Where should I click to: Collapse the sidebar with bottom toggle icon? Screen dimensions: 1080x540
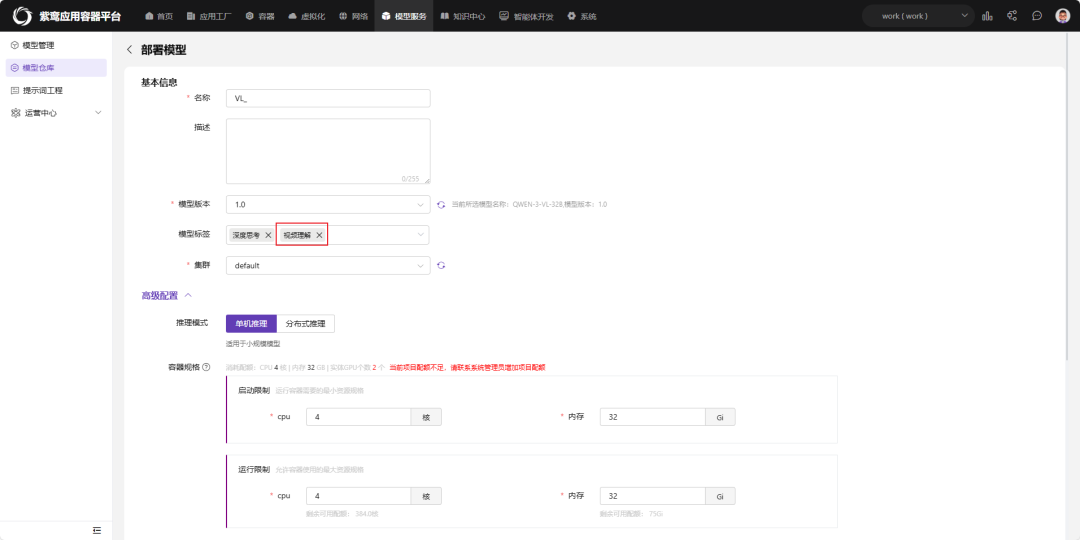pyautogui.click(x=97, y=530)
